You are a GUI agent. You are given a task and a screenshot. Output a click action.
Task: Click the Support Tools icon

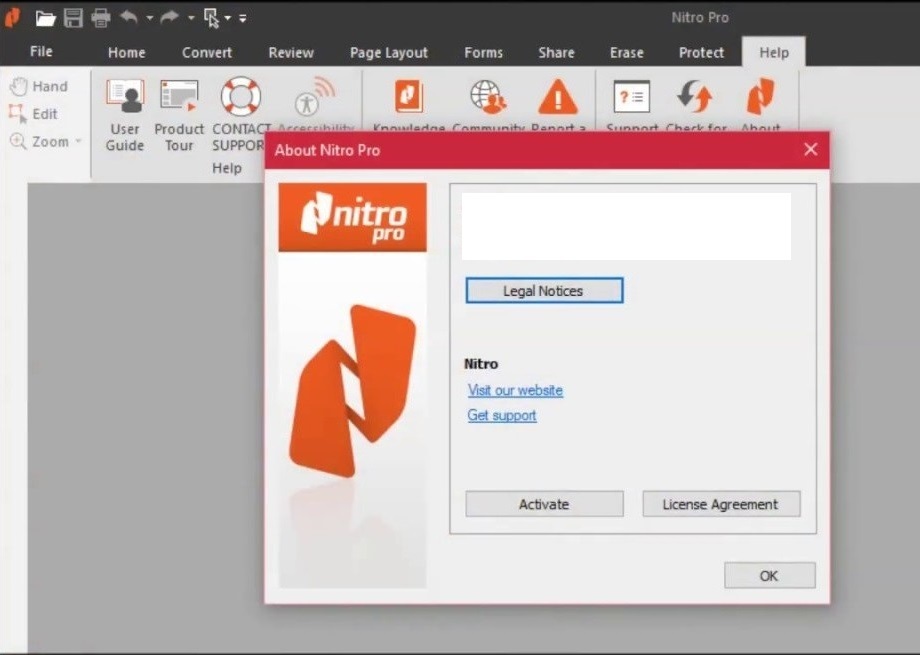coord(632,97)
